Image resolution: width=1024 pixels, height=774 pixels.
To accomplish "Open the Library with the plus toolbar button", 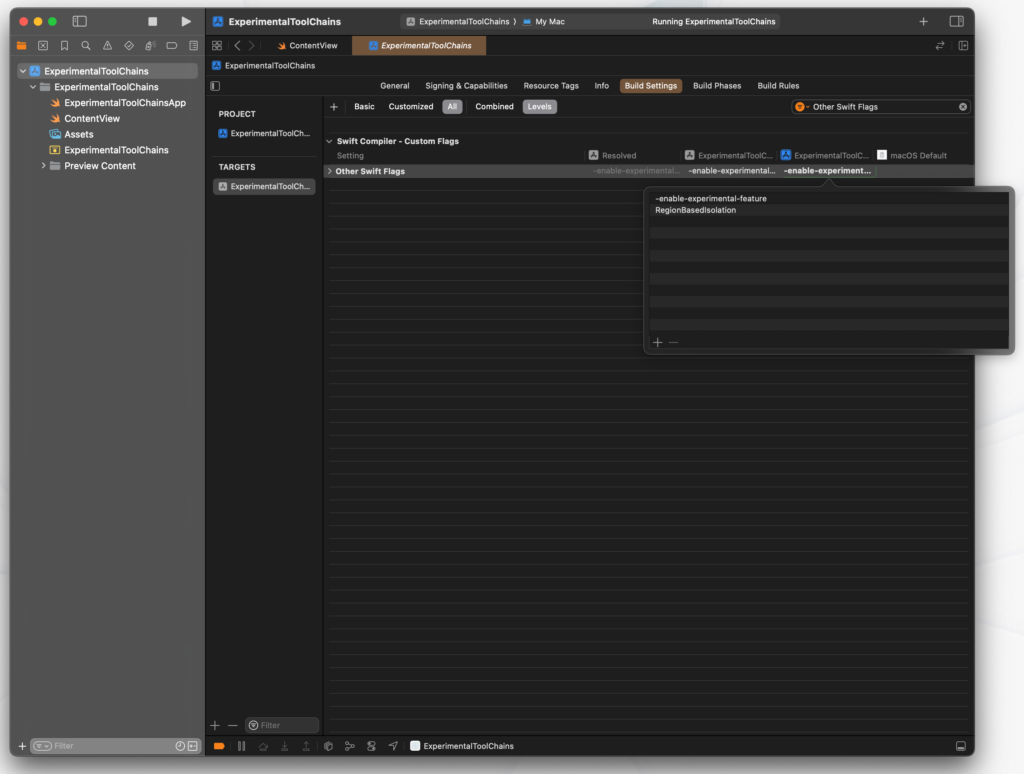I will pos(923,22).
